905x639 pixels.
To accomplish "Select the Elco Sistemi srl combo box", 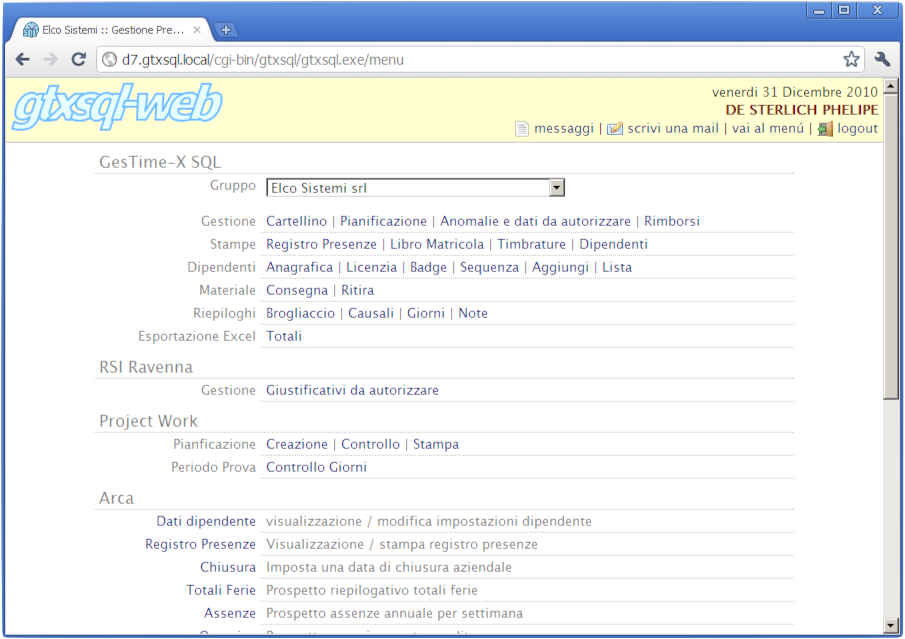I will pos(415,188).
